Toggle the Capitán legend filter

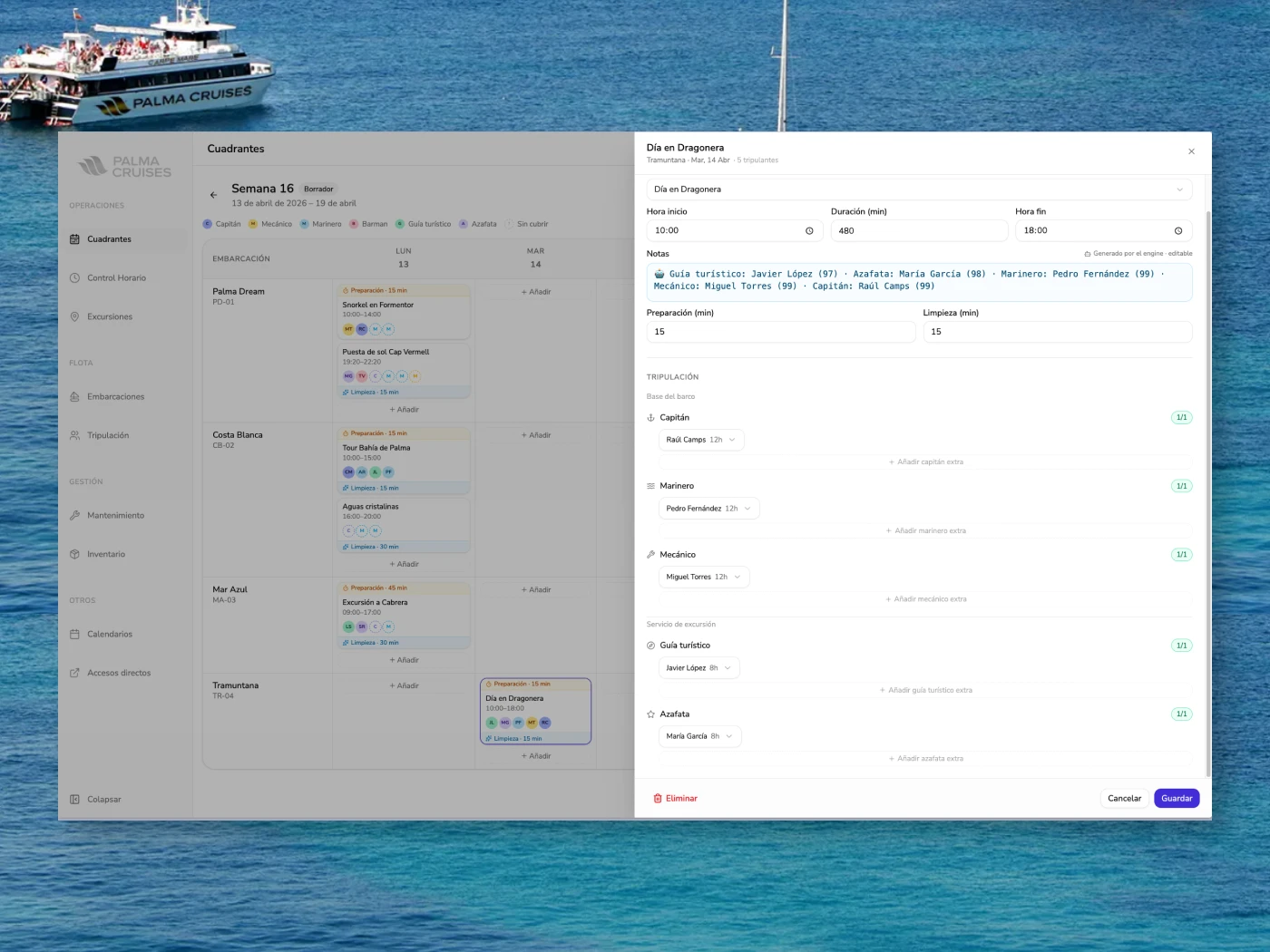222,224
